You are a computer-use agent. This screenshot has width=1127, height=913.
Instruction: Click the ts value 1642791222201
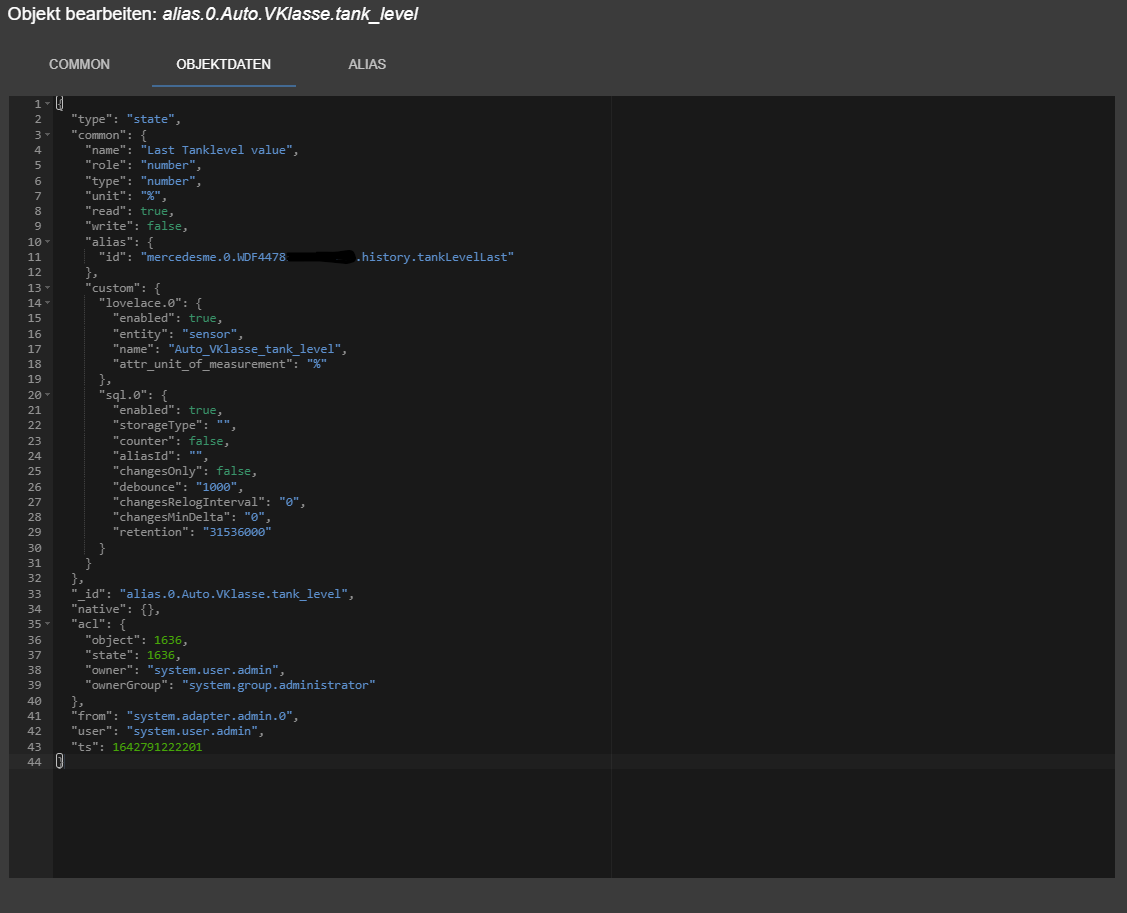157,747
